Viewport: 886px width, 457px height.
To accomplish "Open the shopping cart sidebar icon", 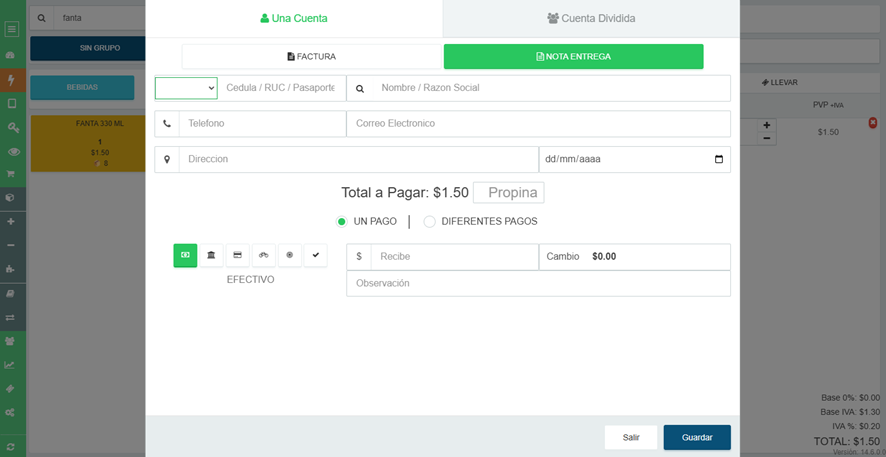I will 10,174.
